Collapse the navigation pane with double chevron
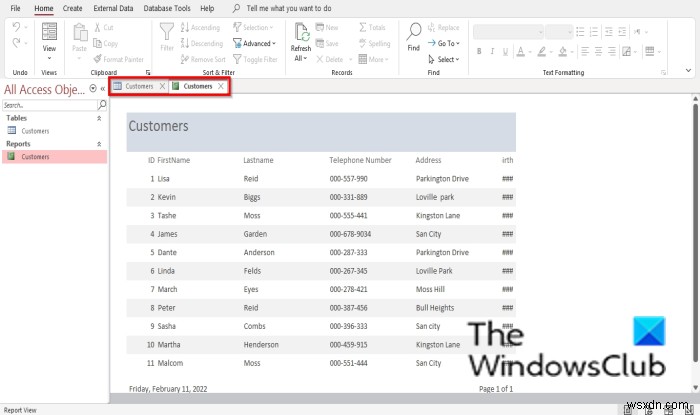700x415 pixels. (102, 89)
